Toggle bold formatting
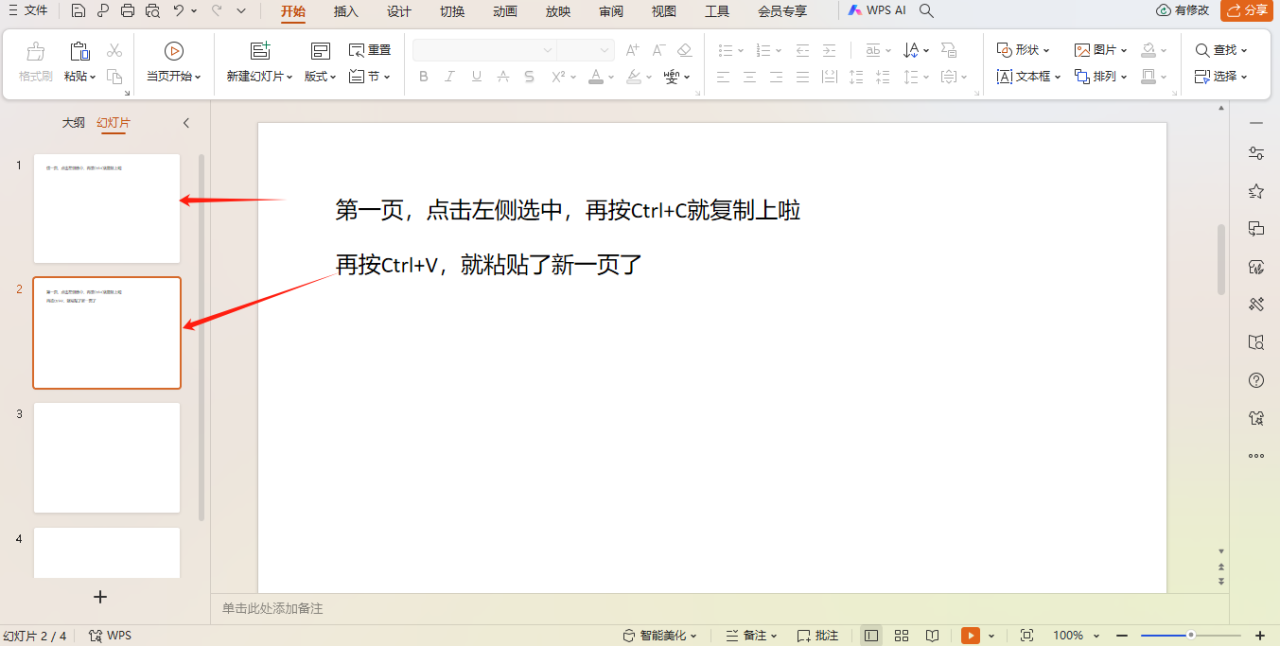Image resolution: width=1280 pixels, height=646 pixels. click(423, 76)
